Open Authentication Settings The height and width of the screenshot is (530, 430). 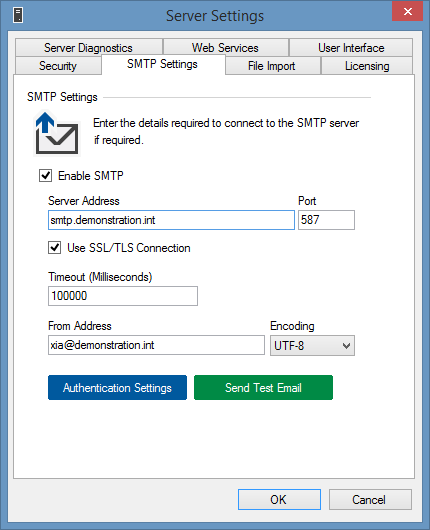[x=117, y=387]
